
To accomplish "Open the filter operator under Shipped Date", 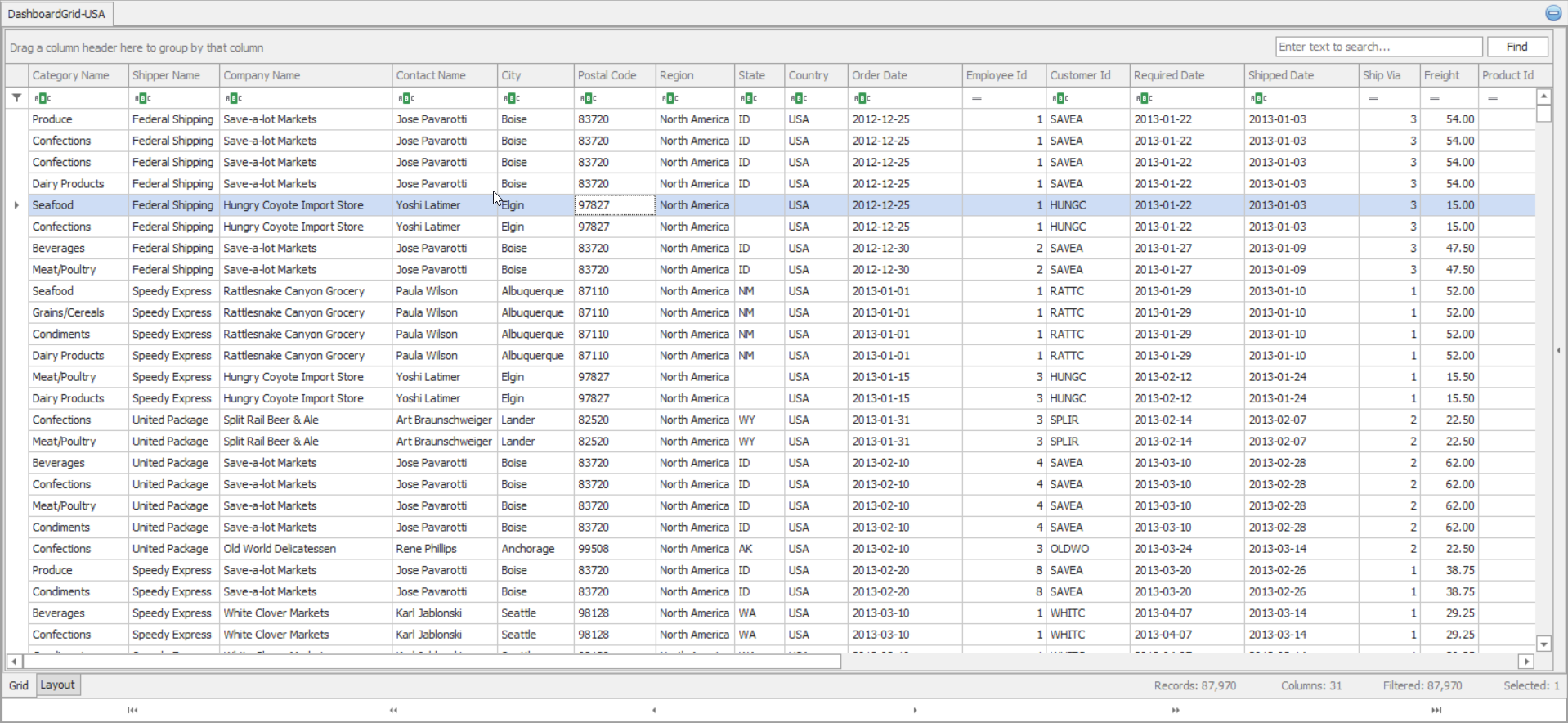I will [1259, 98].
